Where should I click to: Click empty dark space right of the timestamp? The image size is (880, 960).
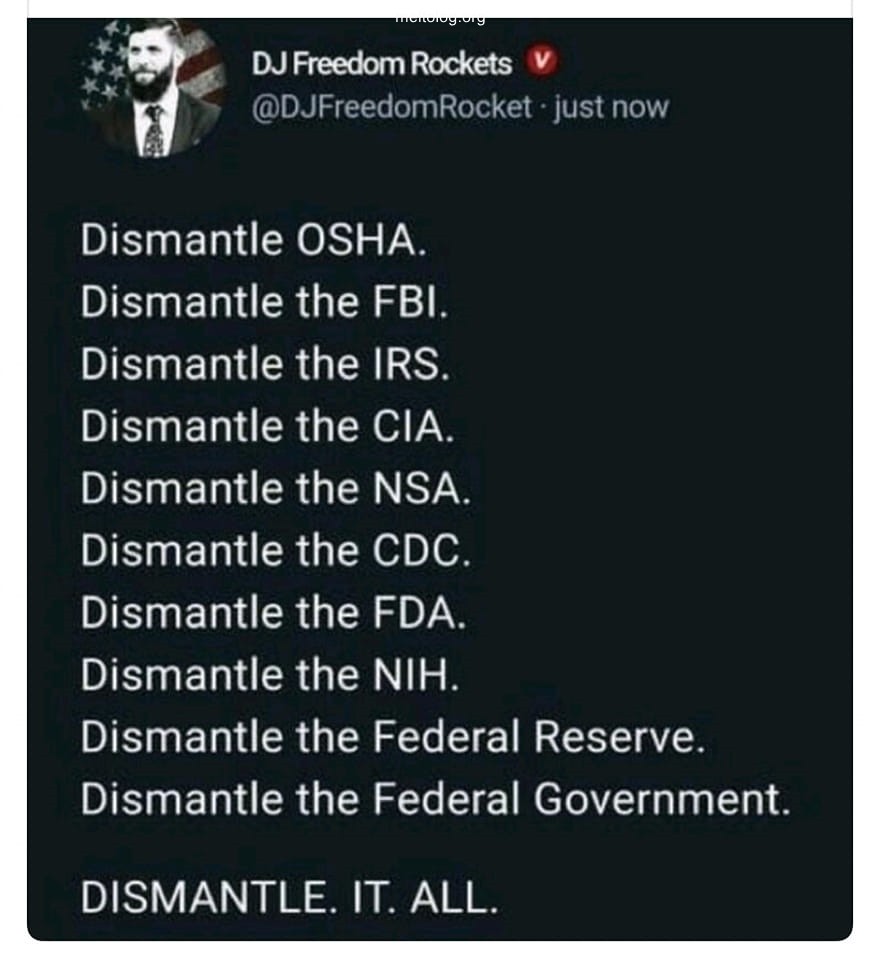click(x=760, y=107)
